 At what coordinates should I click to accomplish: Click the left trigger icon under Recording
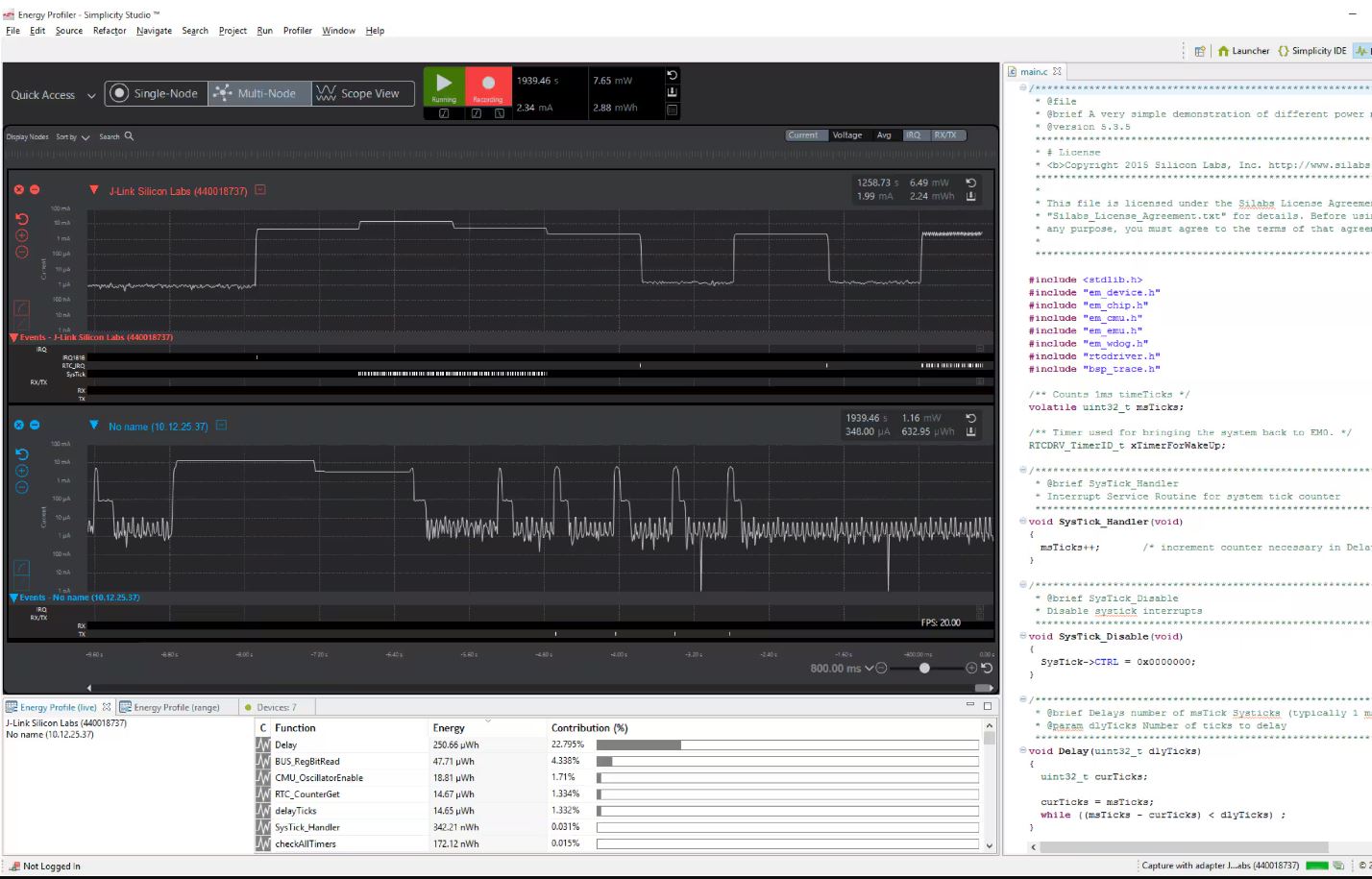pos(477,113)
